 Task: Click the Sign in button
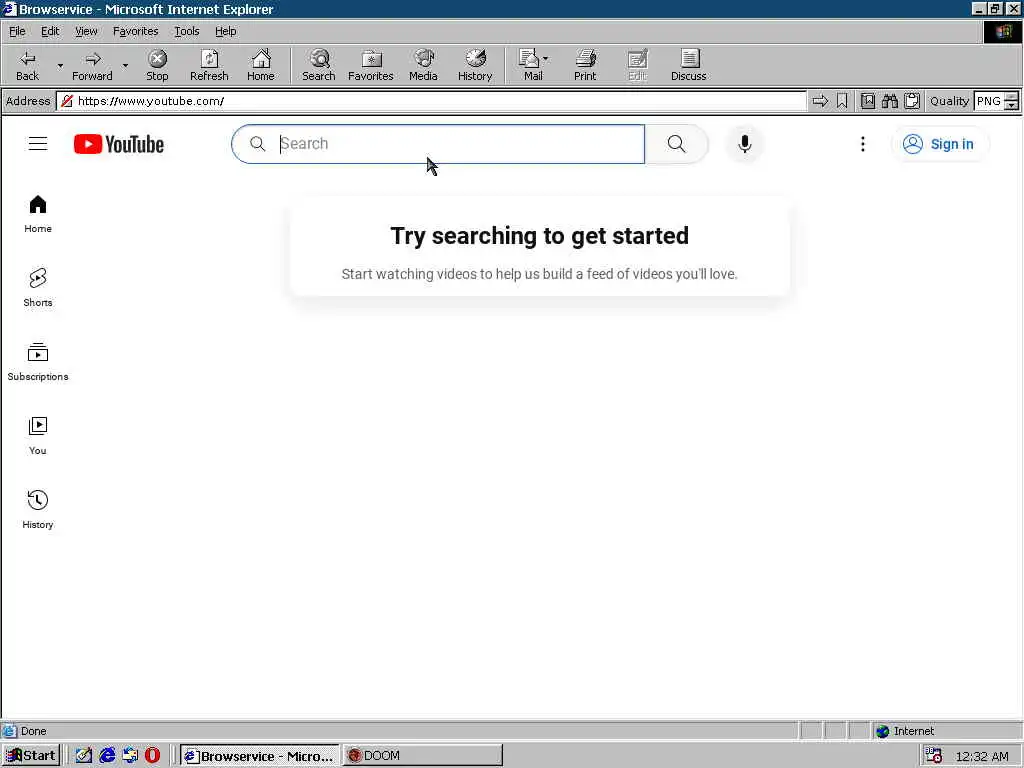click(x=940, y=144)
